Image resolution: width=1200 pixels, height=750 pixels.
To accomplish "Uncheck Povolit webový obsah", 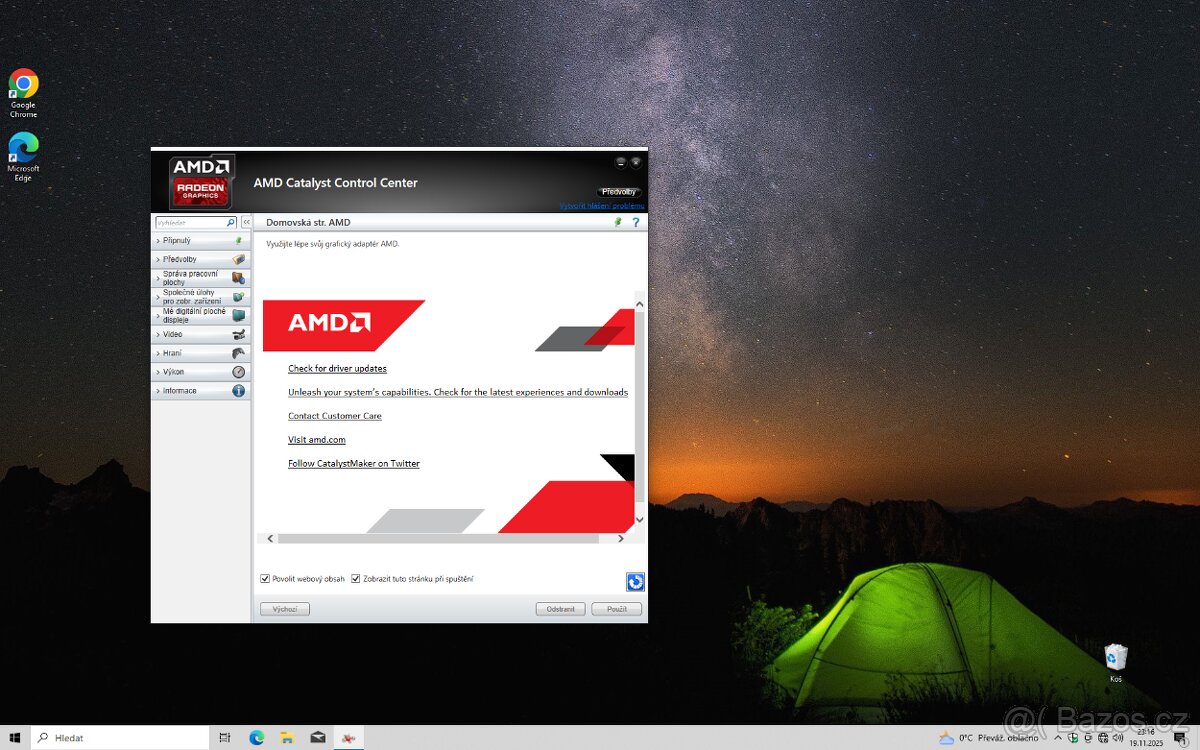I will click(265, 578).
